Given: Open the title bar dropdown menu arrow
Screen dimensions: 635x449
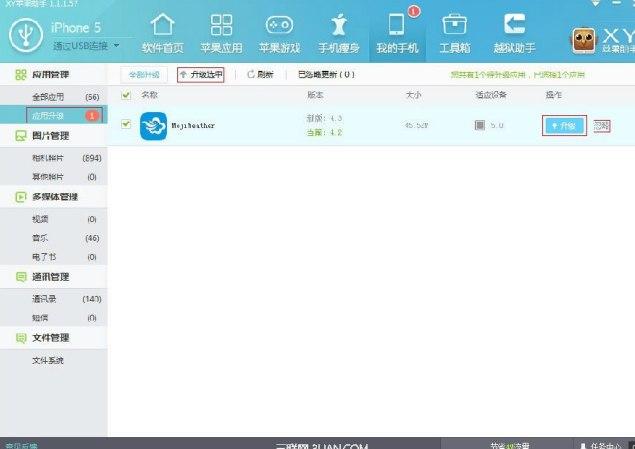Looking at the screenshot, I should coord(595,3).
